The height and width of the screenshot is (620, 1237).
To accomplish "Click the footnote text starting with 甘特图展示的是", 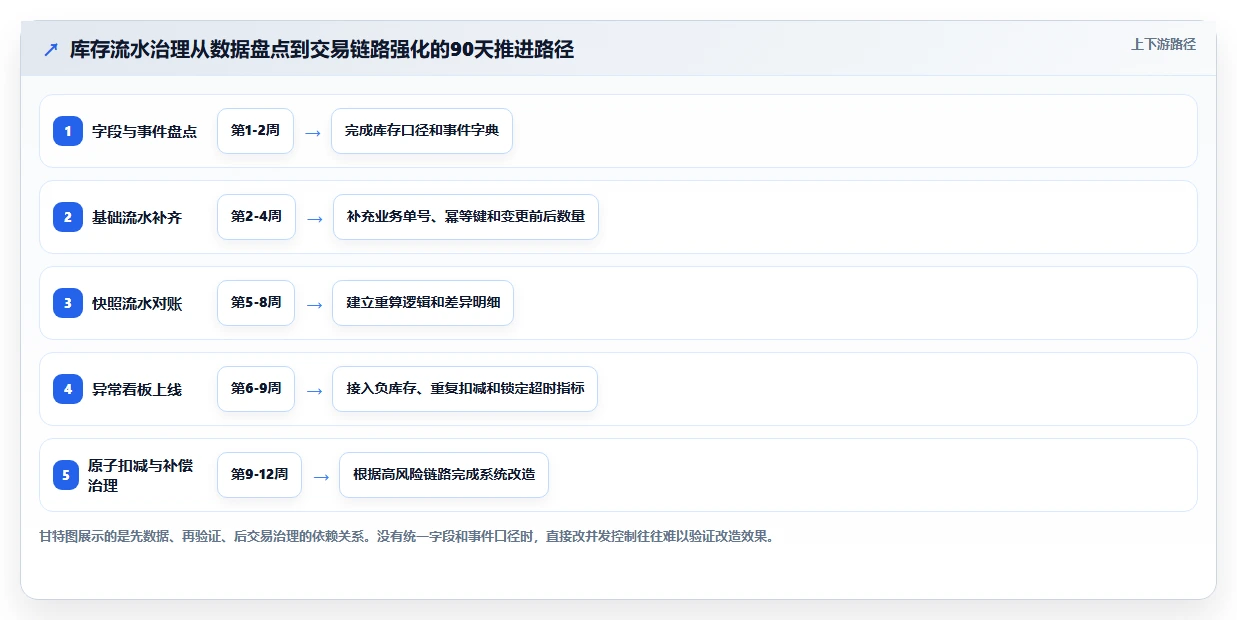I will coord(406,536).
